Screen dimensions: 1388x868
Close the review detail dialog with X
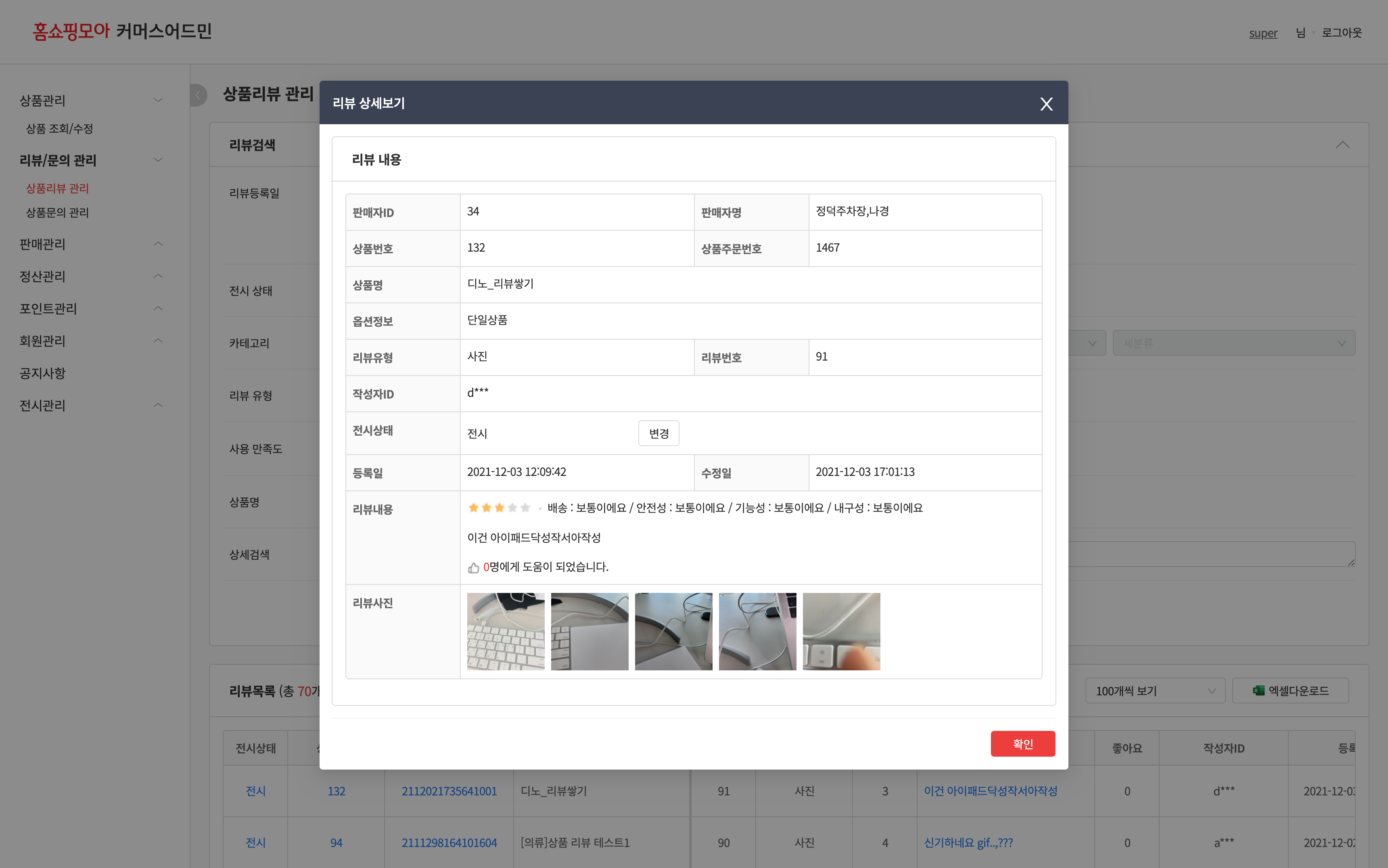pos(1046,104)
